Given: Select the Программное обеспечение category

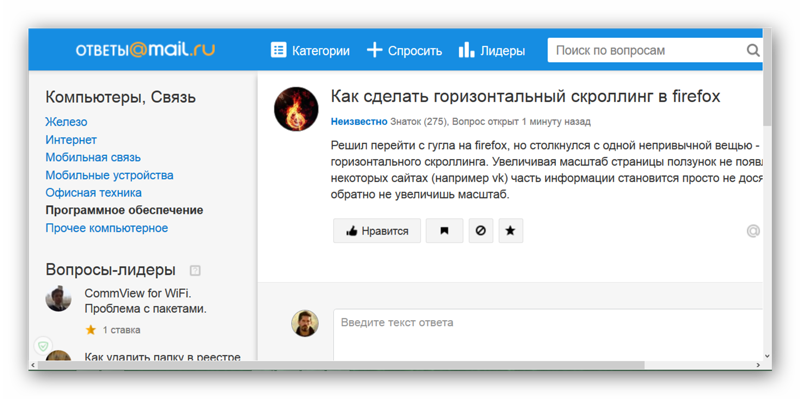Looking at the screenshot, I should (x=124, y=210).
